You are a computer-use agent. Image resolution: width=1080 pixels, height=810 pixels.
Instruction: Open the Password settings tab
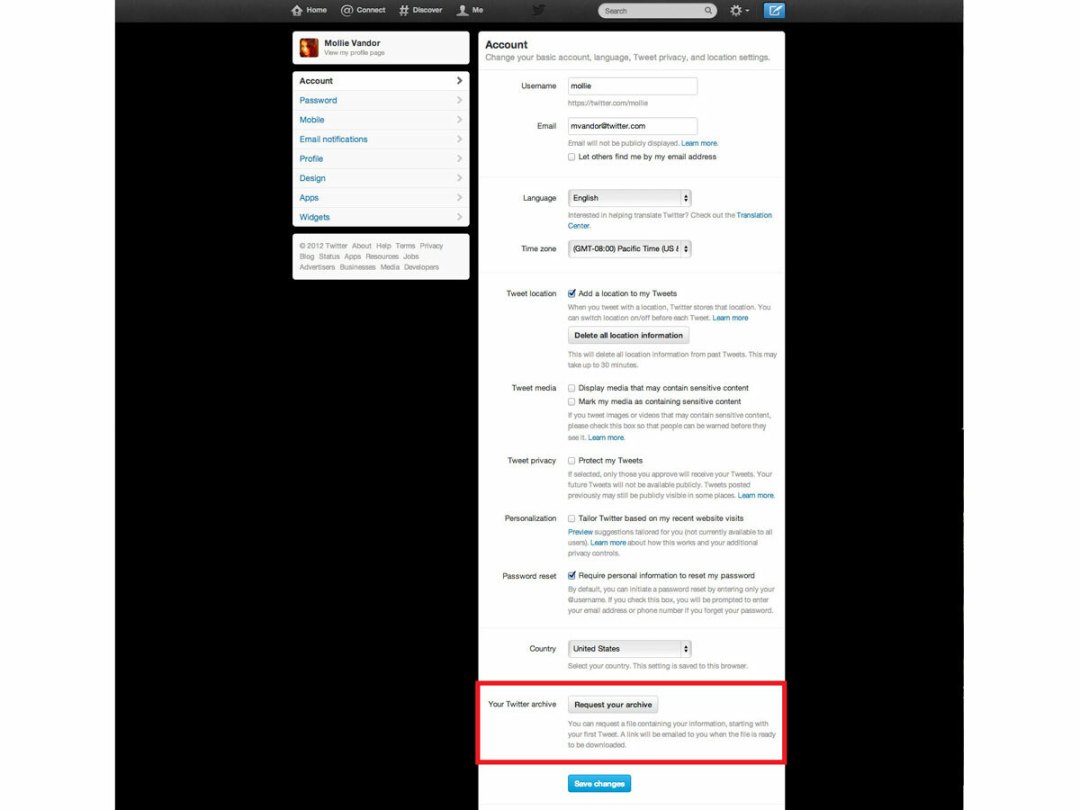[381, 101]
